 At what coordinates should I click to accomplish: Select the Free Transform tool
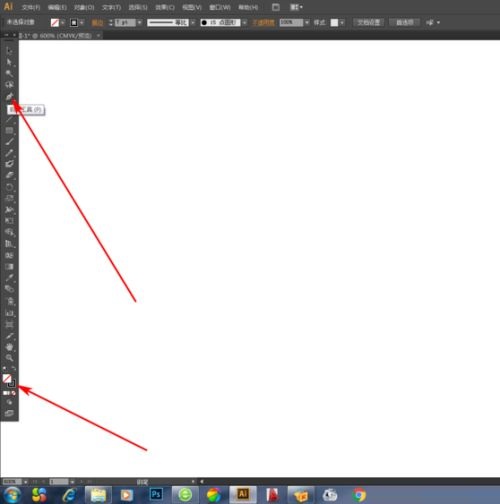click(x=9, y=221)
